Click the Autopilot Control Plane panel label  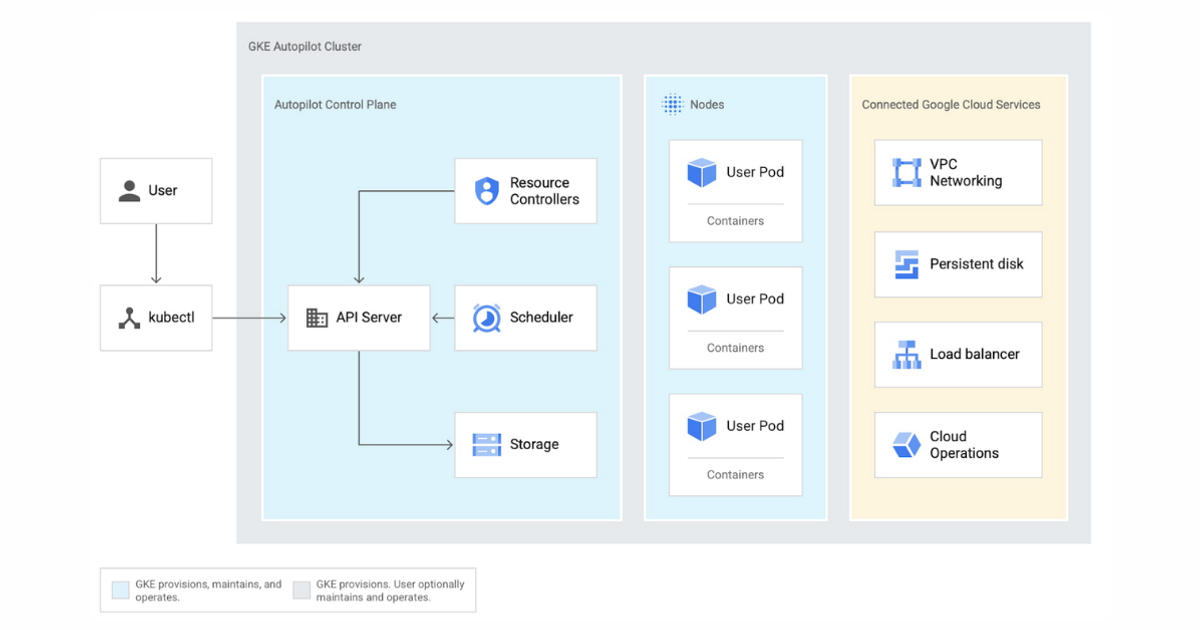coord(335,104)
